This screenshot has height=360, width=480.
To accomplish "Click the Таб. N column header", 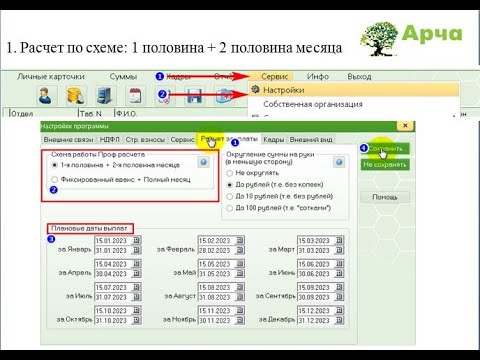I will [97, 113].
